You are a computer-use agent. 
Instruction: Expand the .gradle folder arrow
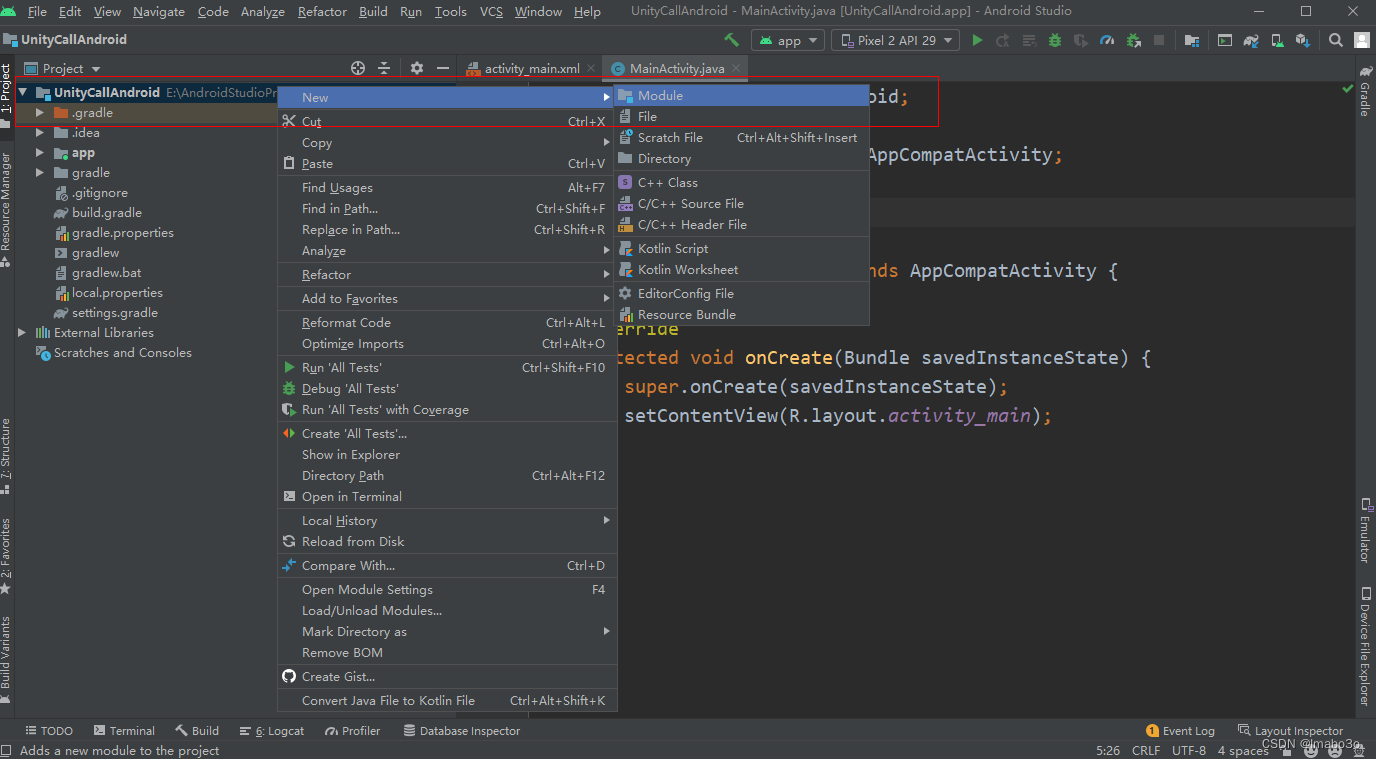pos(40,112)
